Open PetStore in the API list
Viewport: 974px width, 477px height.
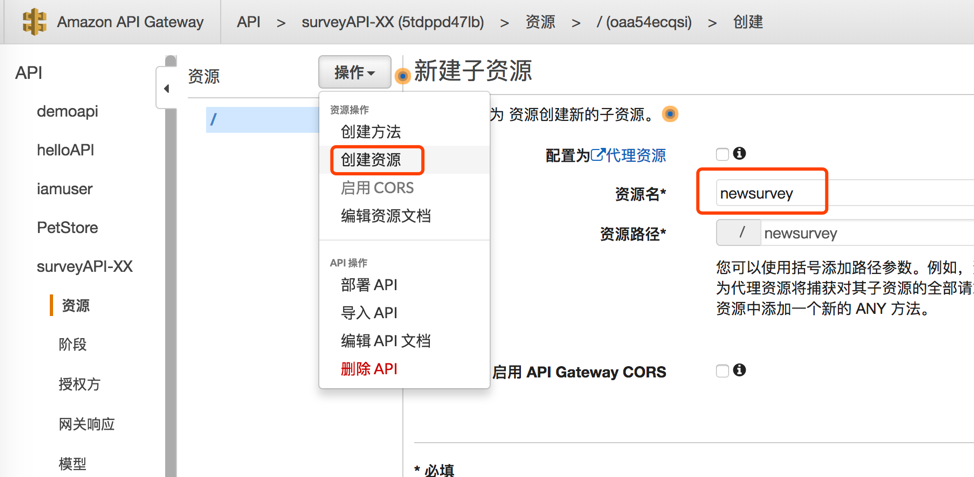[67, 227]
